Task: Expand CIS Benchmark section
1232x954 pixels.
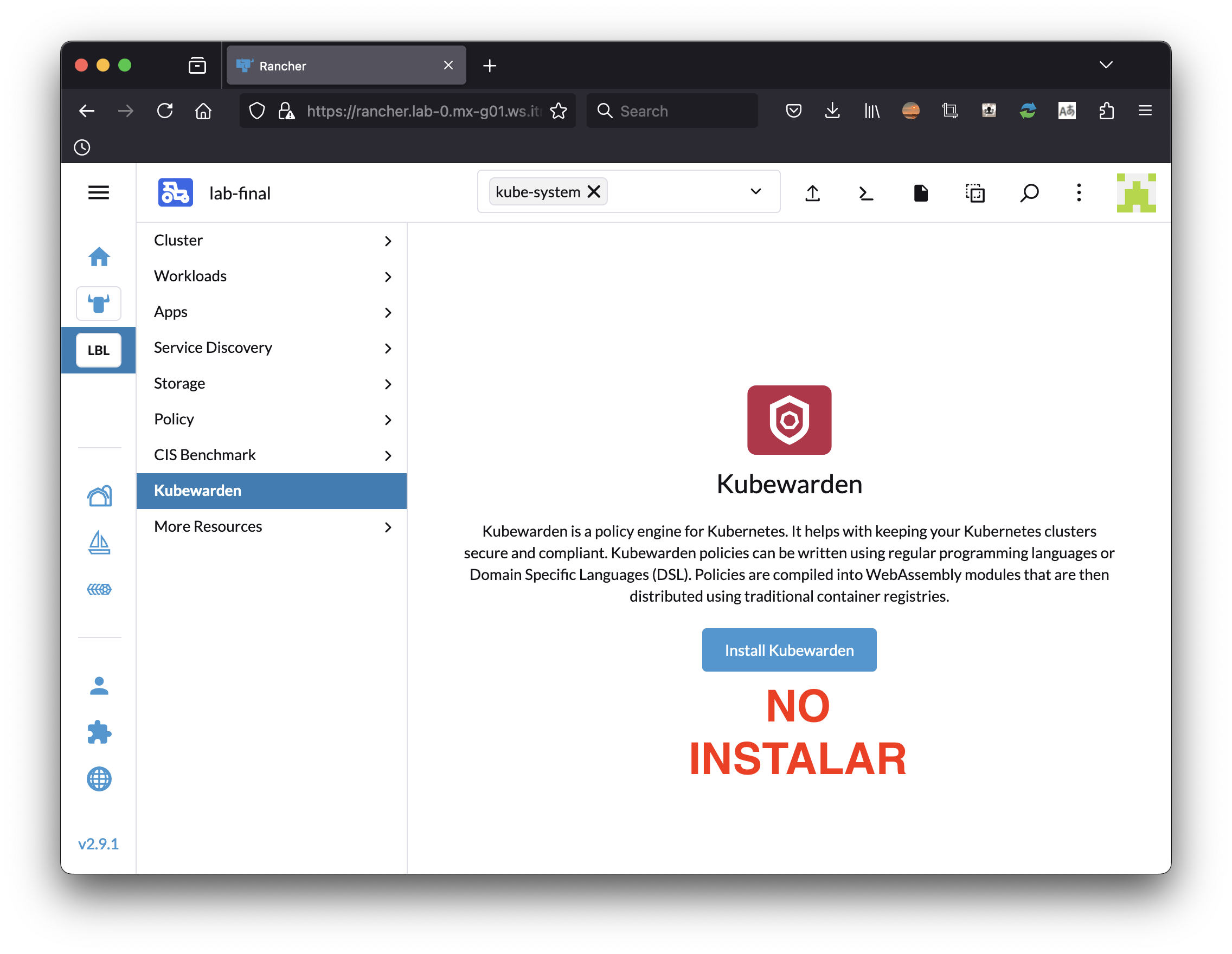Action: 271,455
